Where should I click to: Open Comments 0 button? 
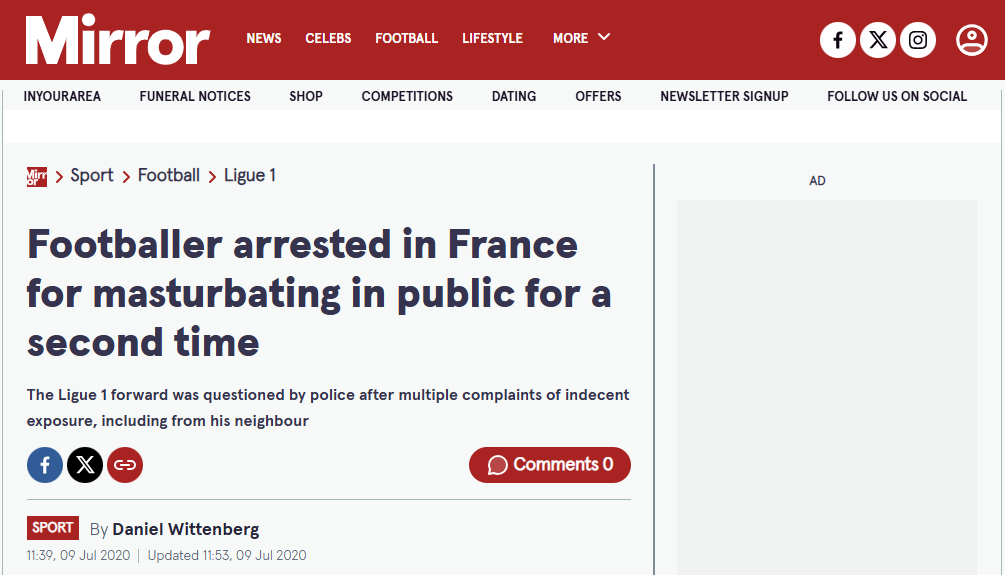pyautogui.click(x=550, y=465)
